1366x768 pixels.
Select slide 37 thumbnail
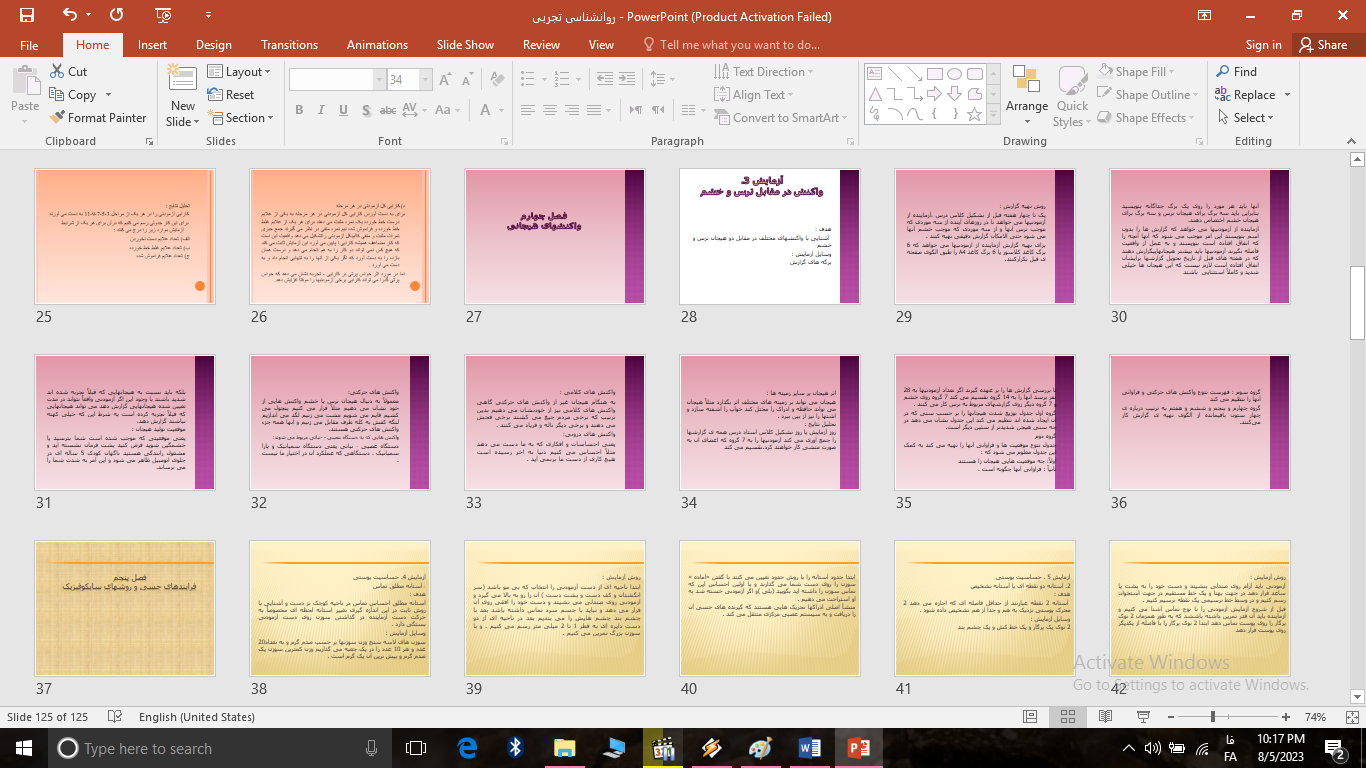point(124,608)
